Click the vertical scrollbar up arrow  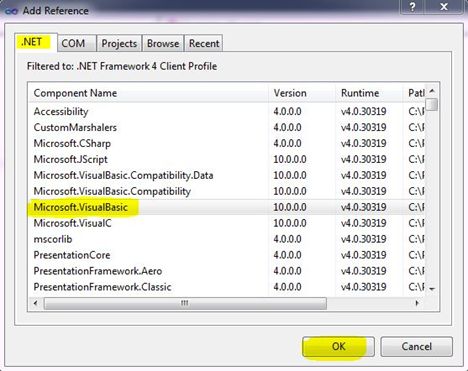click(432, 91)
